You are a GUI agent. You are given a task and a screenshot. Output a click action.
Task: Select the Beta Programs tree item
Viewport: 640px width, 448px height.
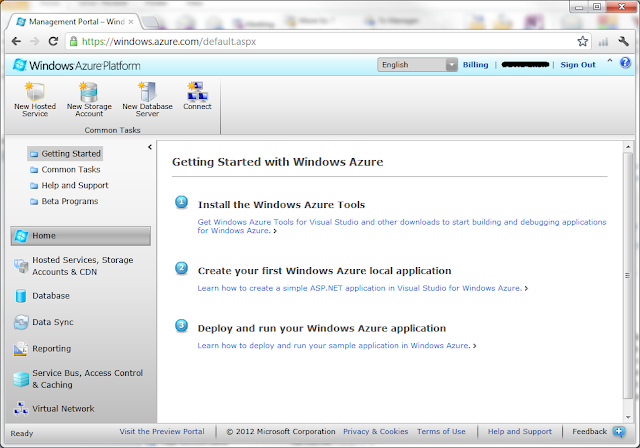pyautogui.click(x=64, y=201)
